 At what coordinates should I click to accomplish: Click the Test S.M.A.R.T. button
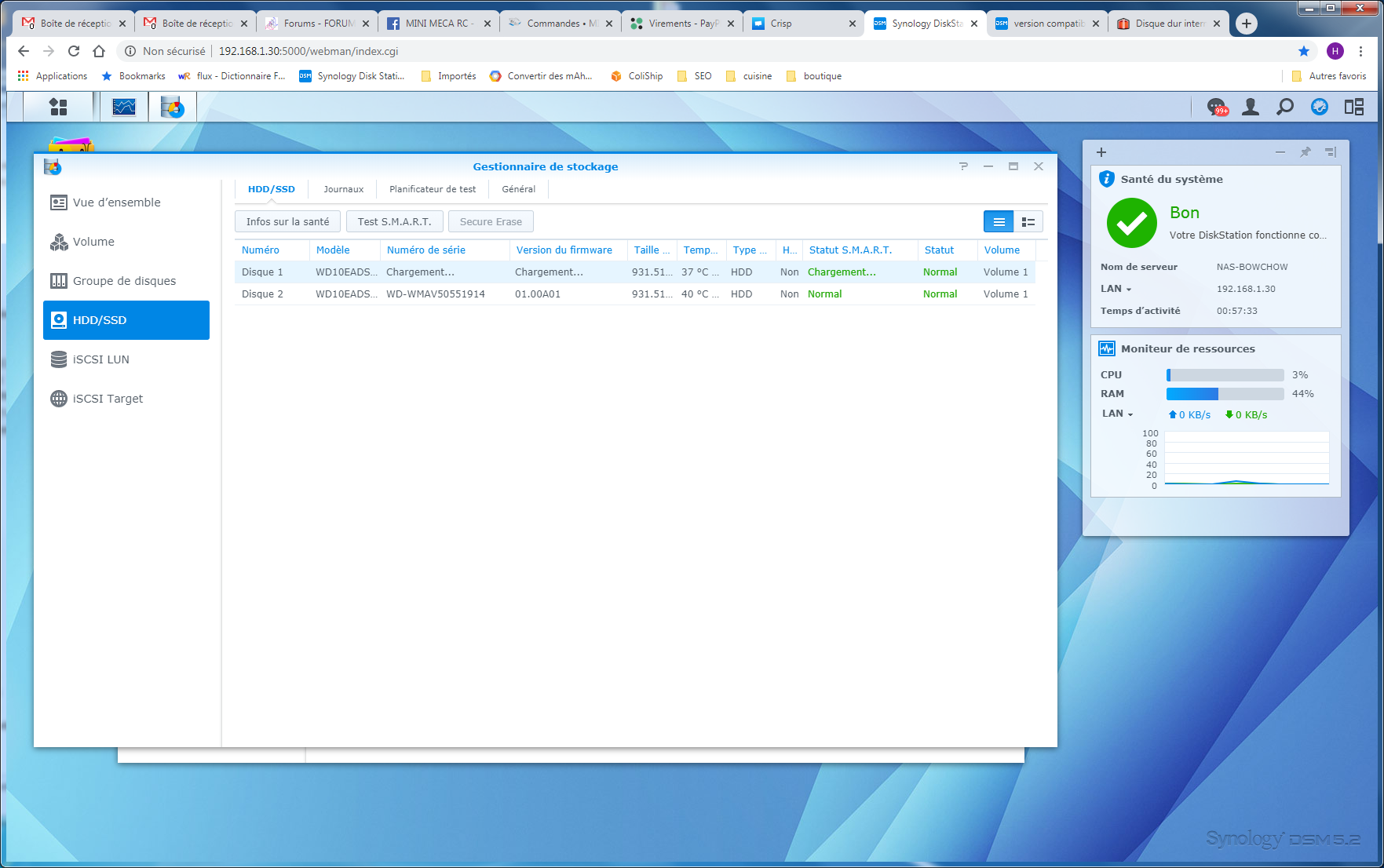pos(394,222)
